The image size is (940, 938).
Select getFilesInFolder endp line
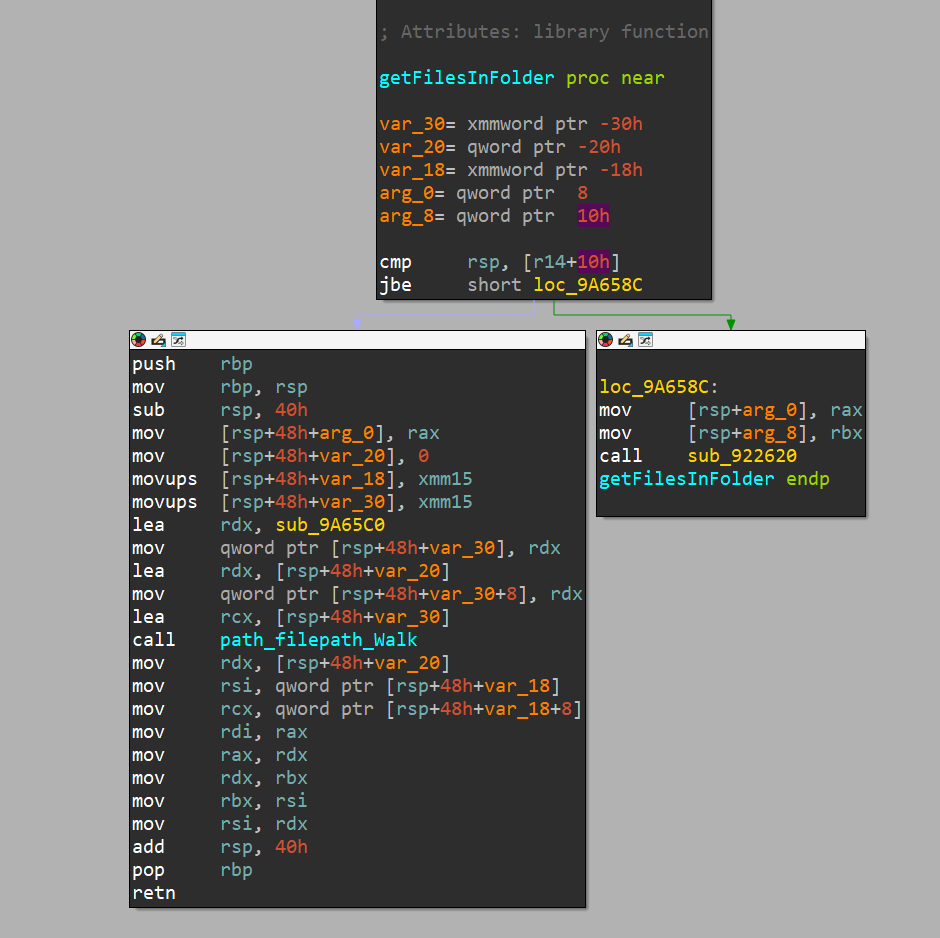tap(714, 479)
